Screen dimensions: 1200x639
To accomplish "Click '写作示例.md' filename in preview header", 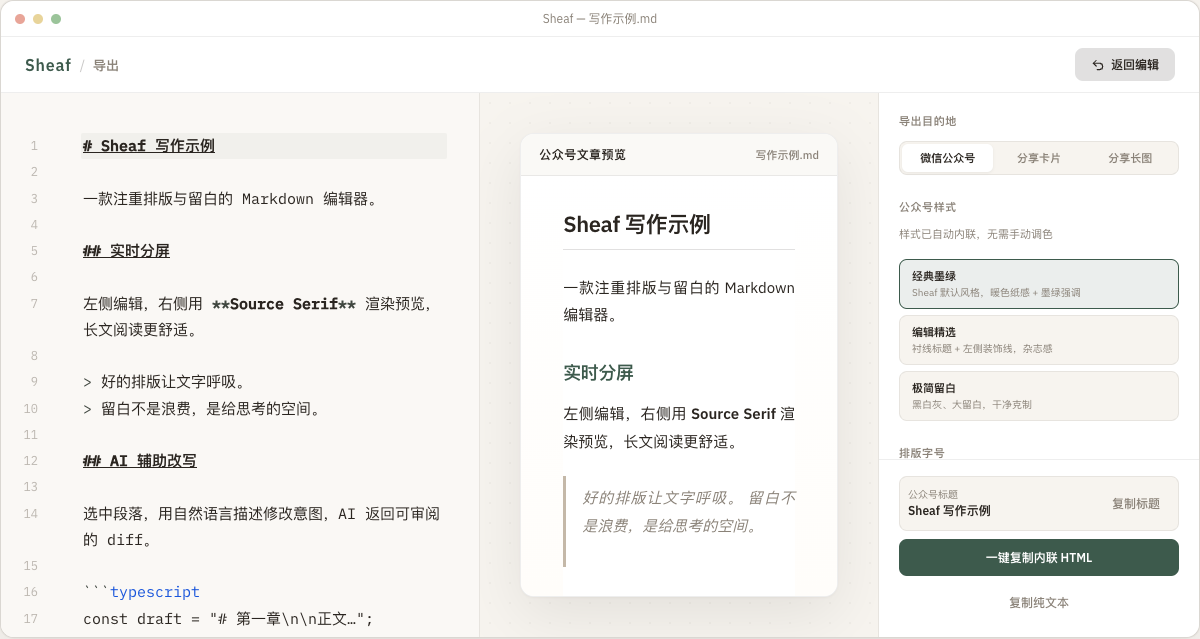I will pos(787,155).
